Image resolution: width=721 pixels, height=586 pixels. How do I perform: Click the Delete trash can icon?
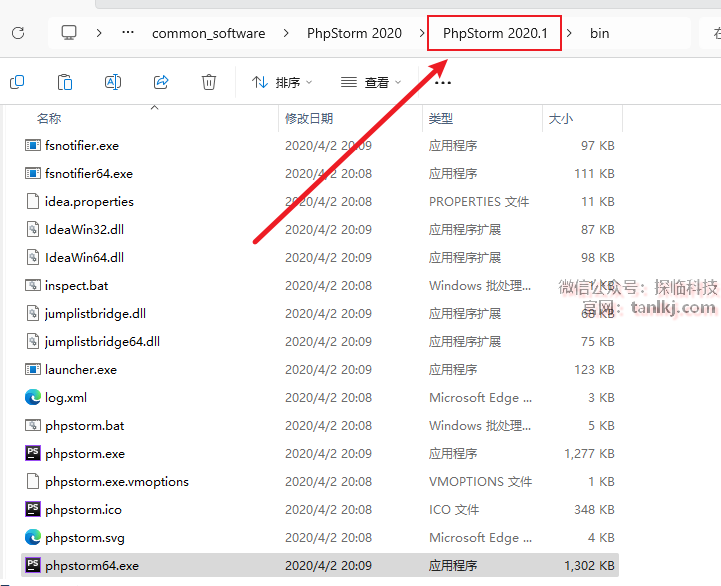click(x=209, y=82)
